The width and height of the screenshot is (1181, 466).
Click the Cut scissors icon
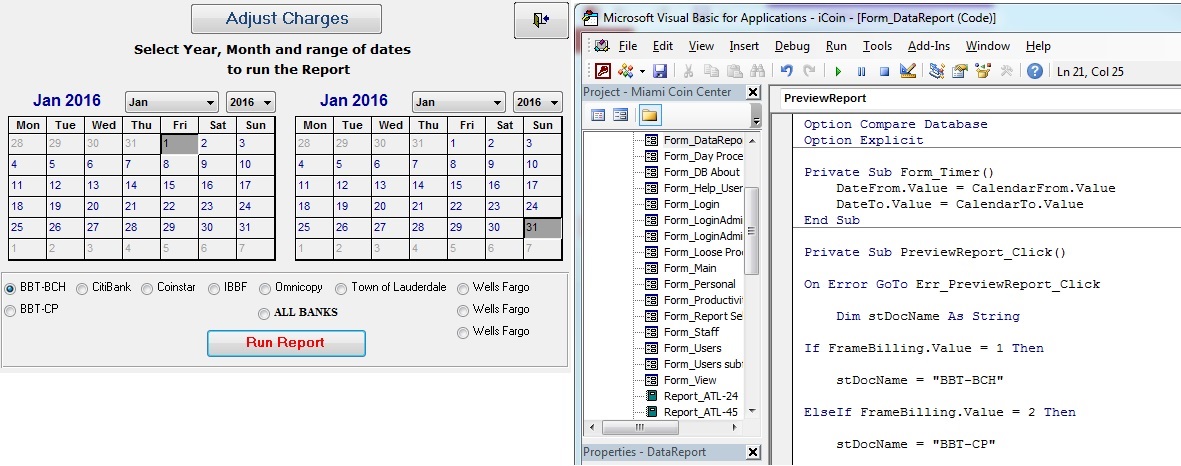[688, 71]
